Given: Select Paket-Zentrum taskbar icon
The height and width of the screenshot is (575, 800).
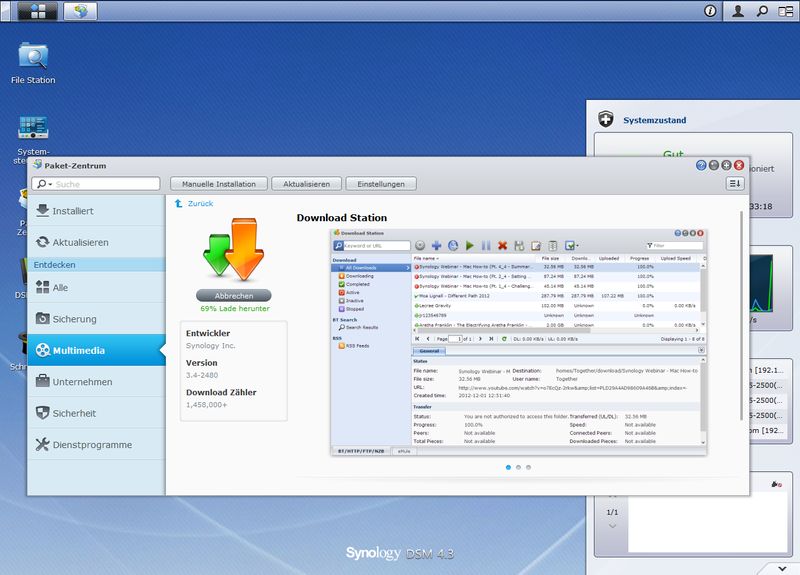Looking at the screenshot, I should point(80,11).
